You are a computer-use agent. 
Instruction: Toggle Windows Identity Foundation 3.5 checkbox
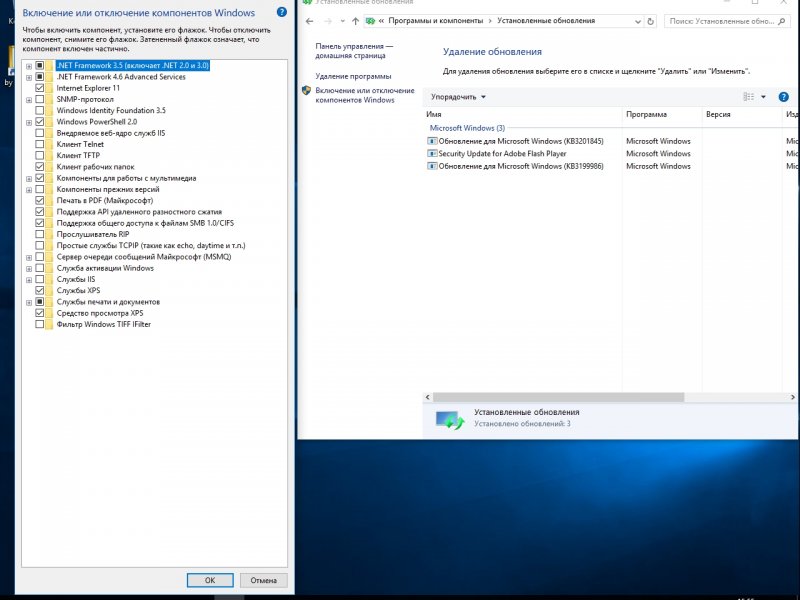tap(39, 111)
